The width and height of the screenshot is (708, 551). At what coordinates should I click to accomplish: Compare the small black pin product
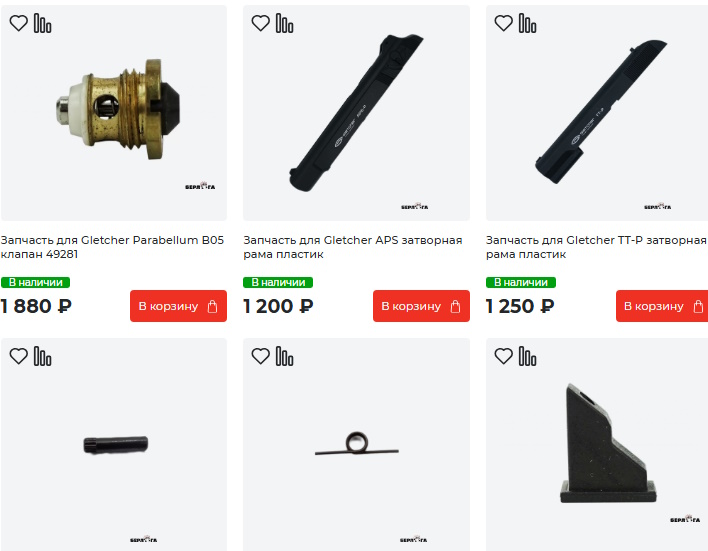click(42, 356)
